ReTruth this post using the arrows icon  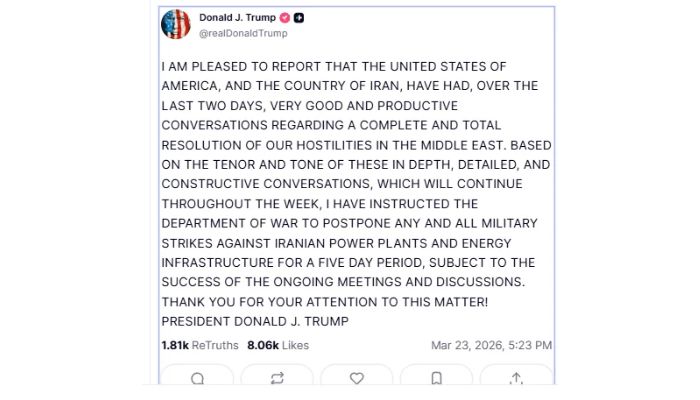(x=277, y=378)
